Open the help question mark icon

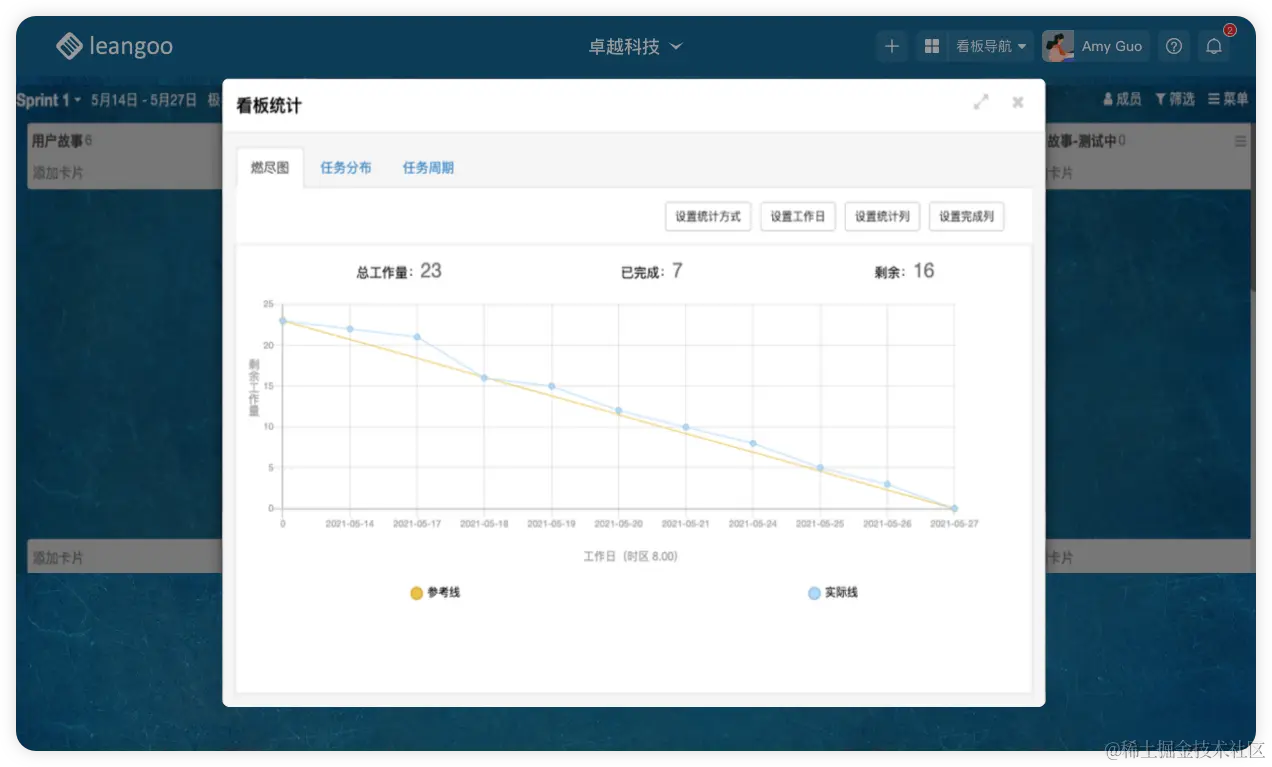(1175, 46)
